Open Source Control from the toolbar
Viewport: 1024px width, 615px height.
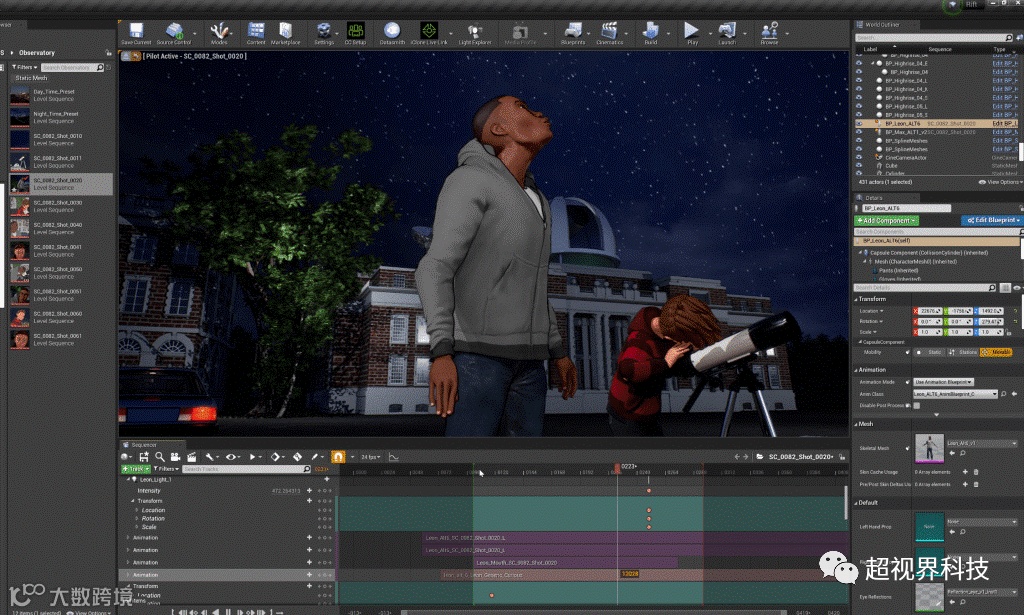[174, 31]
